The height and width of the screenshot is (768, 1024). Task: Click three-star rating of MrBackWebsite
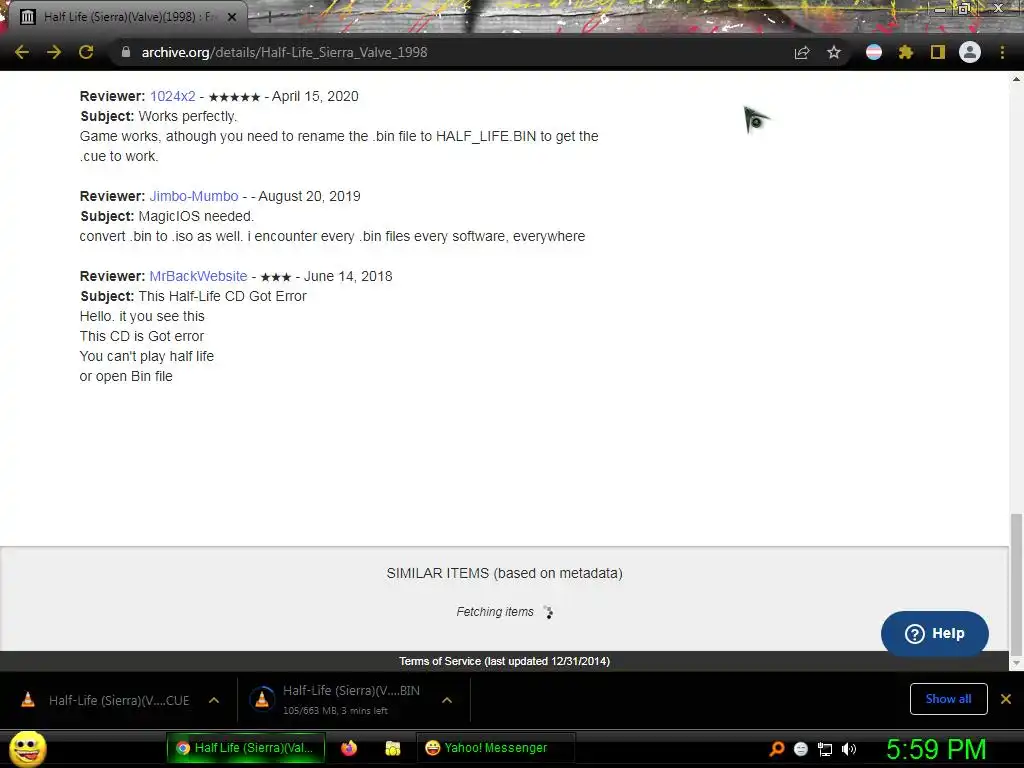(276, 277)
